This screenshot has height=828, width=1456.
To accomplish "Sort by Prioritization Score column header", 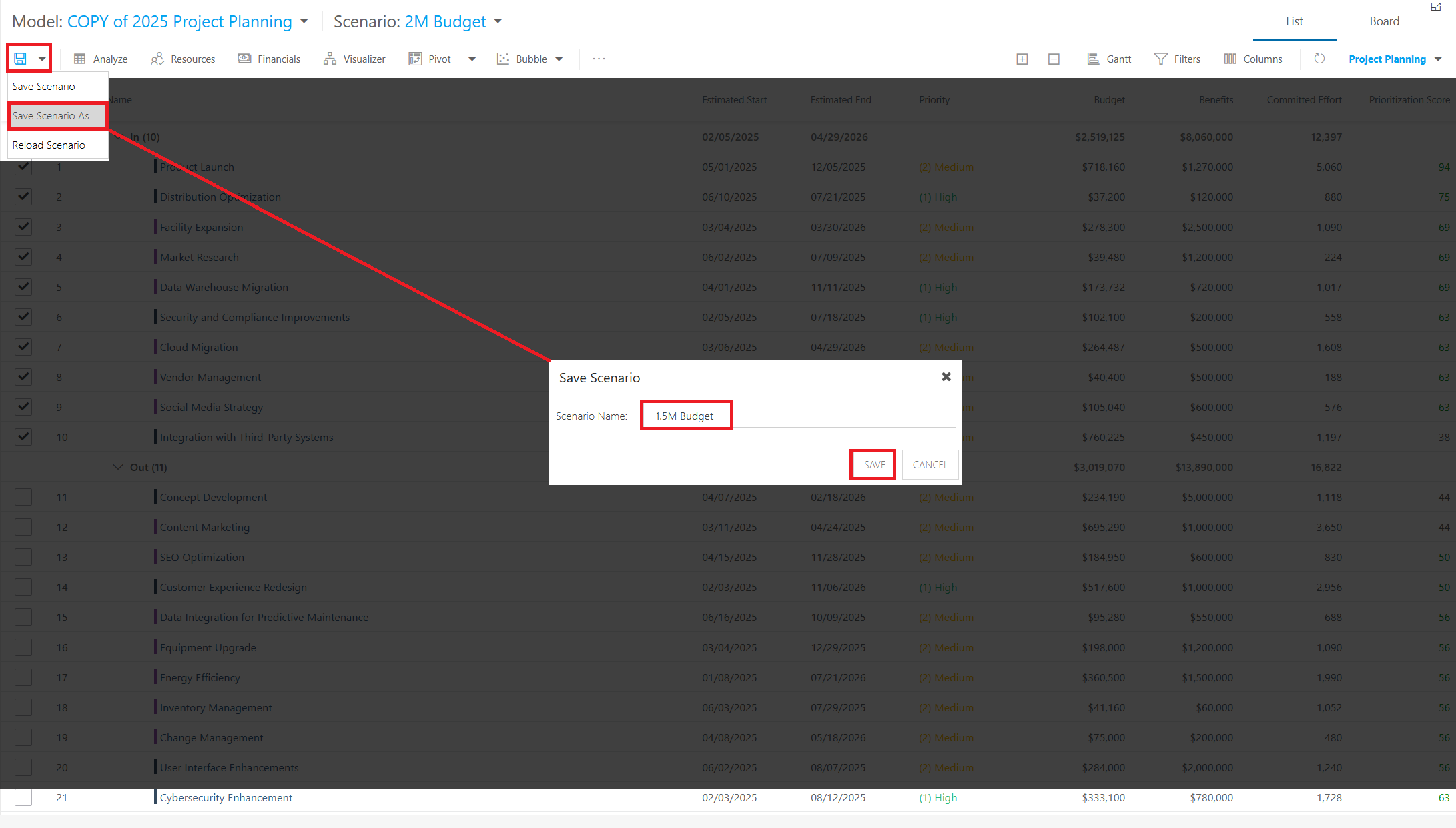I will (1409, 100).
